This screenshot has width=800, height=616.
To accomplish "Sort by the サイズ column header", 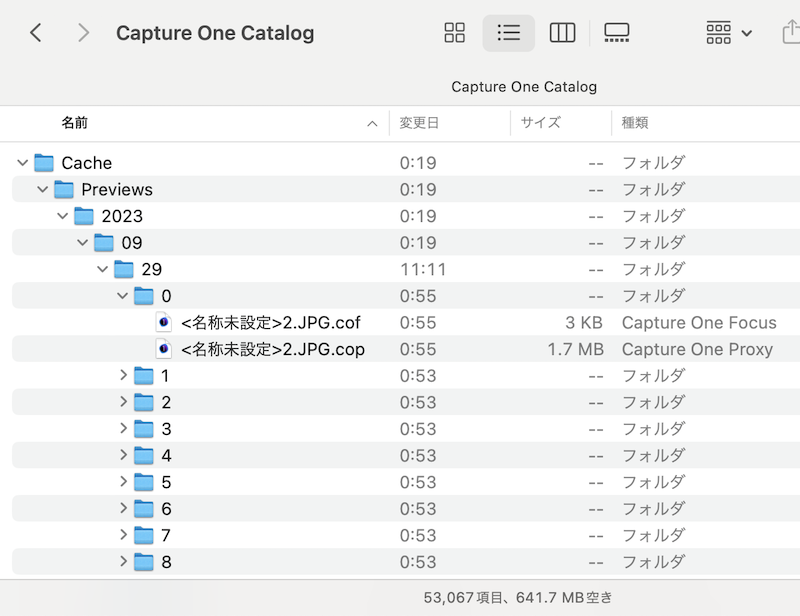I will (x=540, y=123).
